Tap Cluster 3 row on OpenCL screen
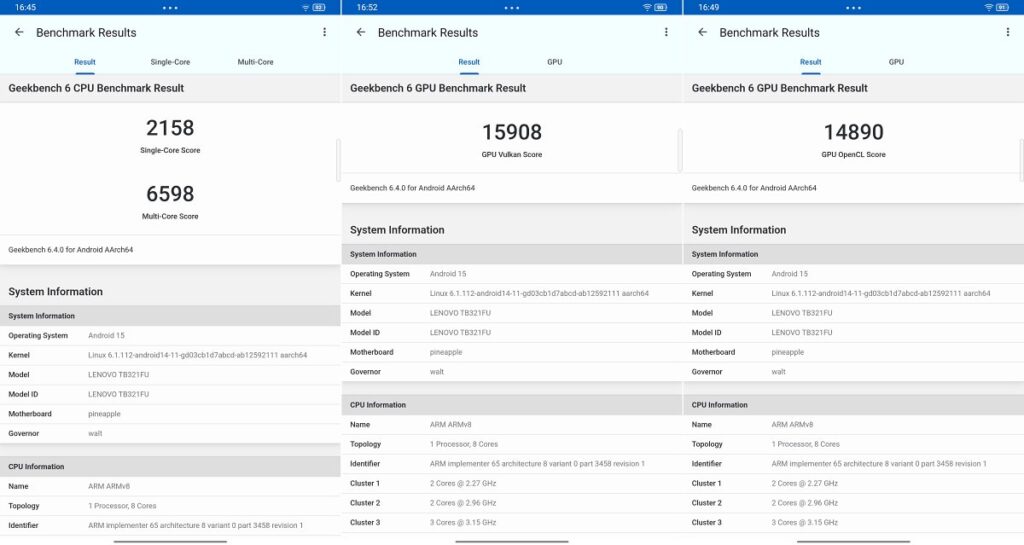Image resolution: width=1024 pixels, height=545 pixels. point(854,523)
